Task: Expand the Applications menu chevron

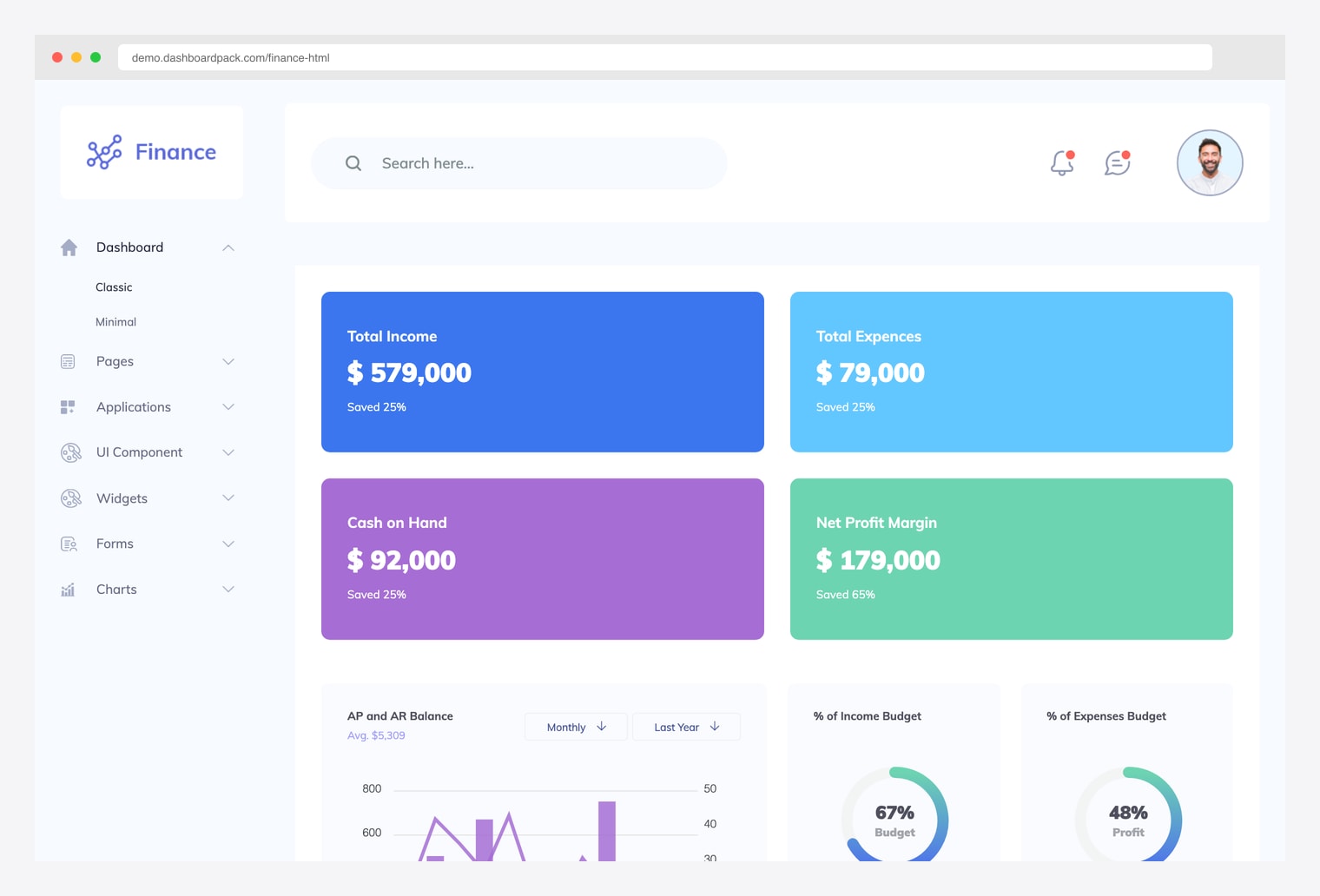Action: (x=228, y=407)
